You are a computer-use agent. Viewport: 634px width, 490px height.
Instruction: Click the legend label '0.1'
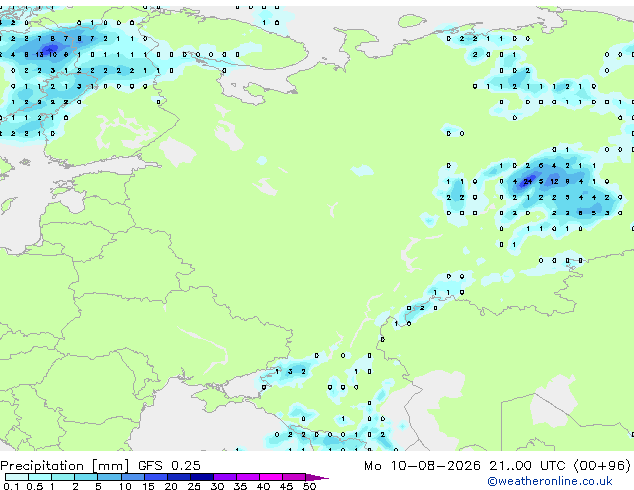(x=11, y=486)
